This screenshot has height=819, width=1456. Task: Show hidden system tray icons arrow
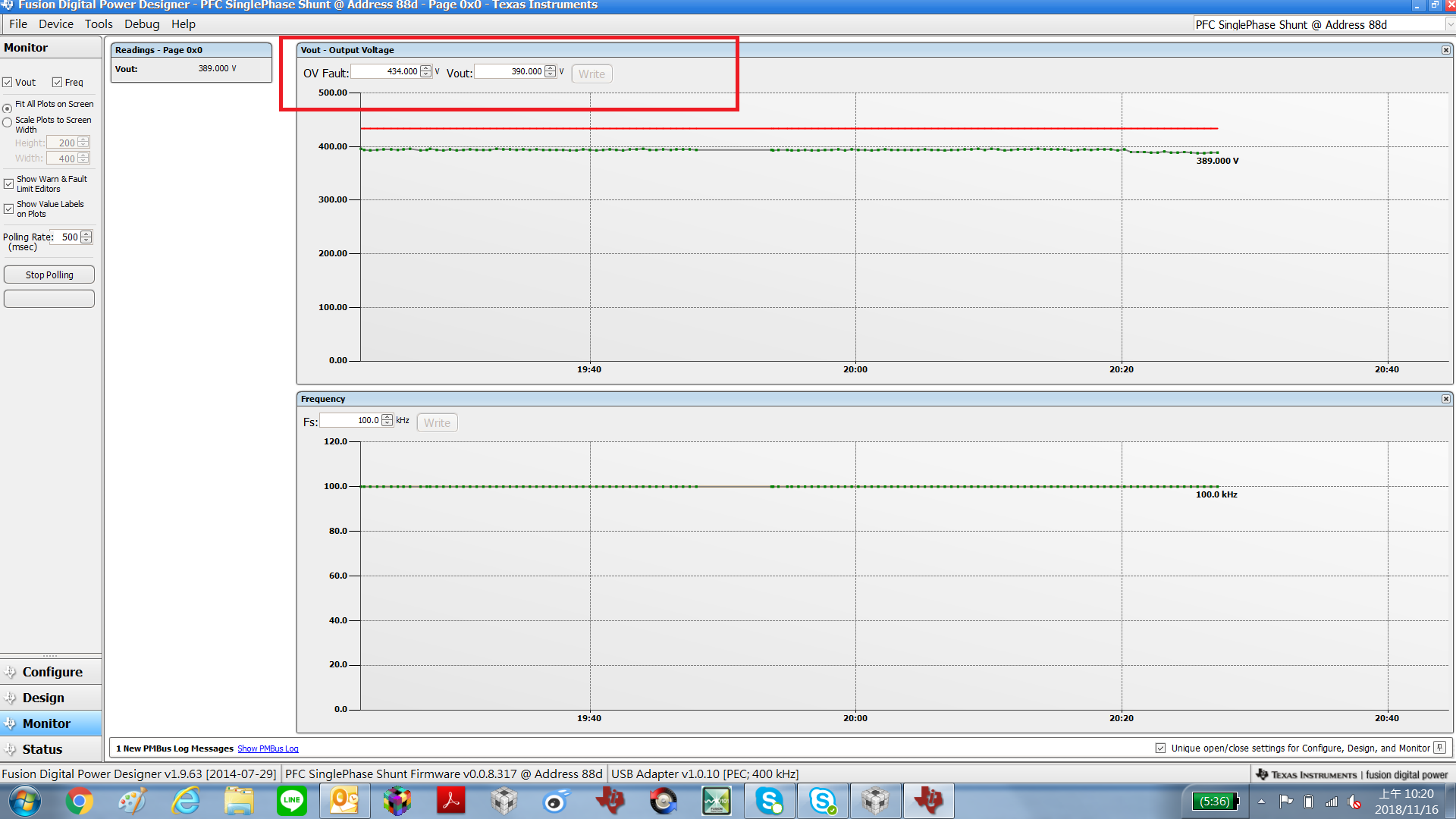1261,802
